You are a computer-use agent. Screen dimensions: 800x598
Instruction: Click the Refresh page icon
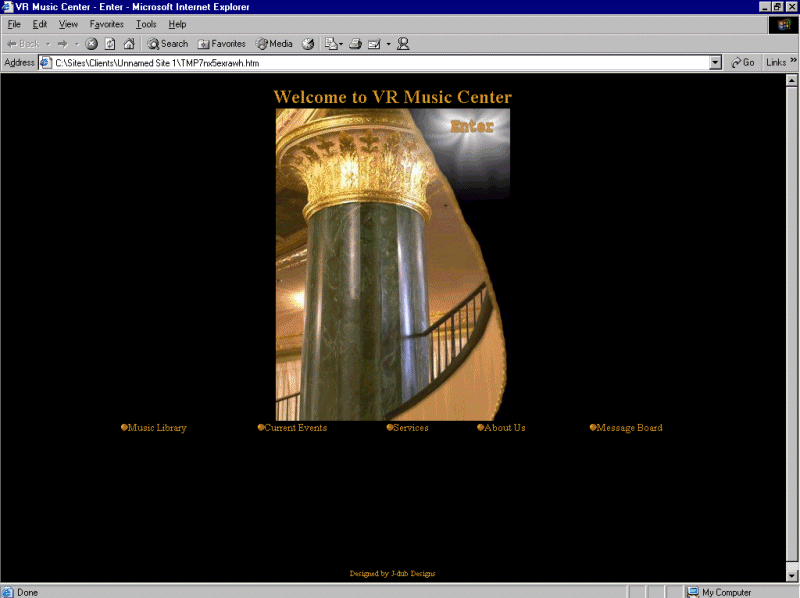click(110, 44)
